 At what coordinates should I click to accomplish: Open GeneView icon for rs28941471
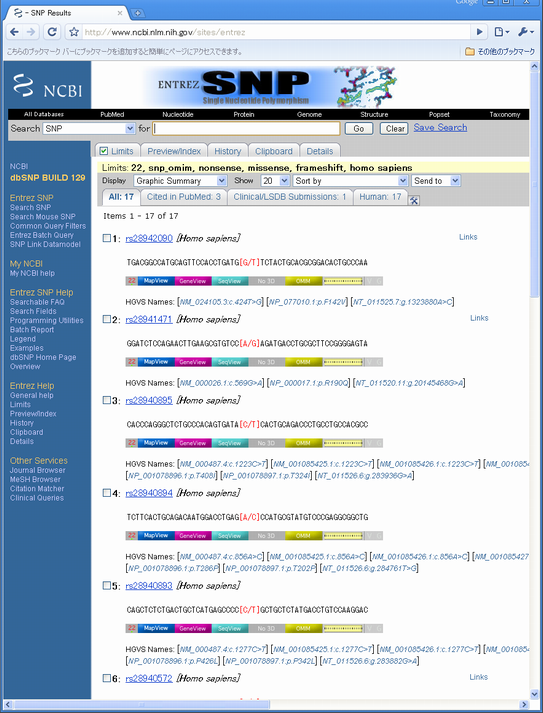193,362
